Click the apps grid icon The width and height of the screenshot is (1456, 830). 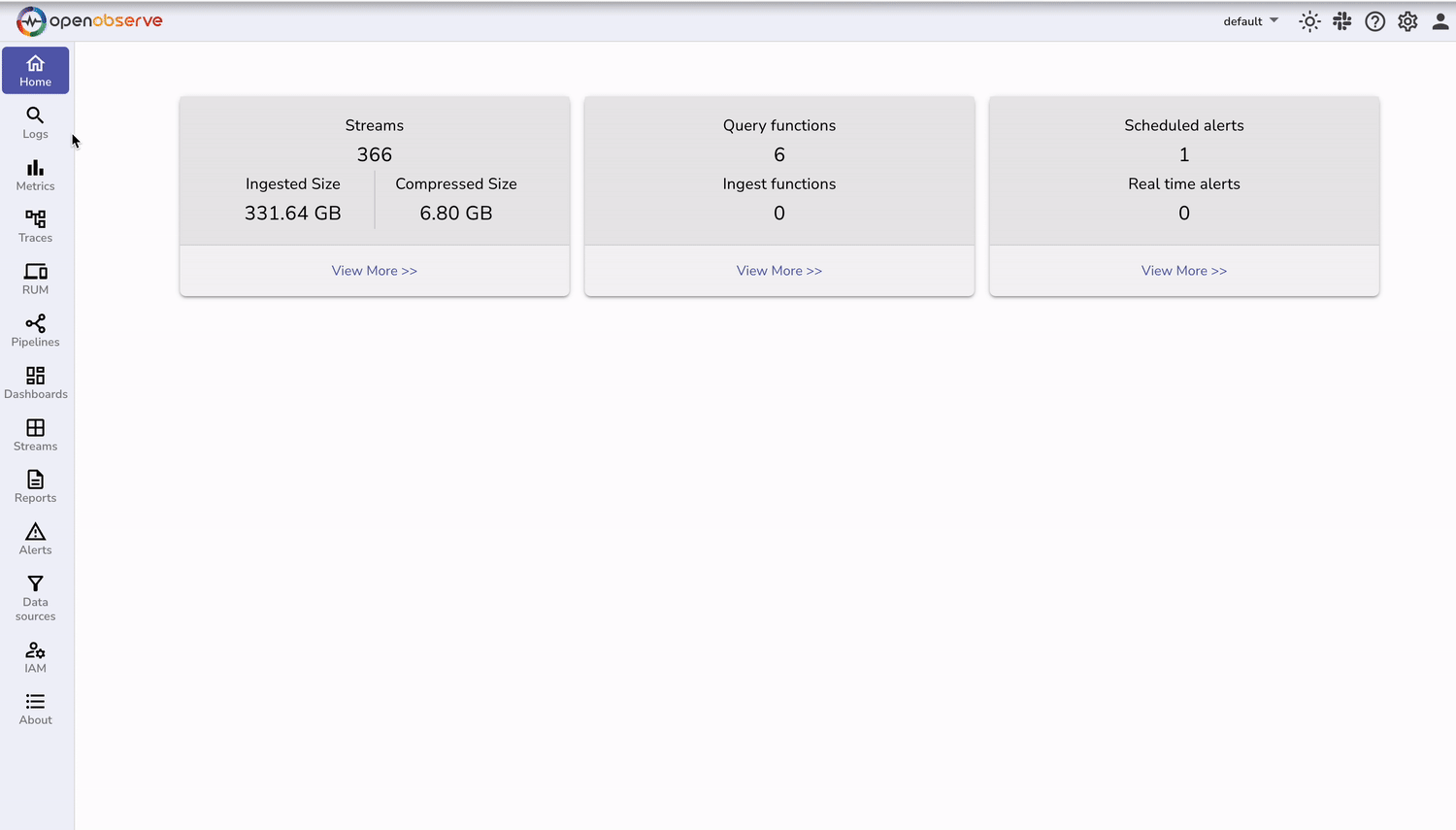1341,20
